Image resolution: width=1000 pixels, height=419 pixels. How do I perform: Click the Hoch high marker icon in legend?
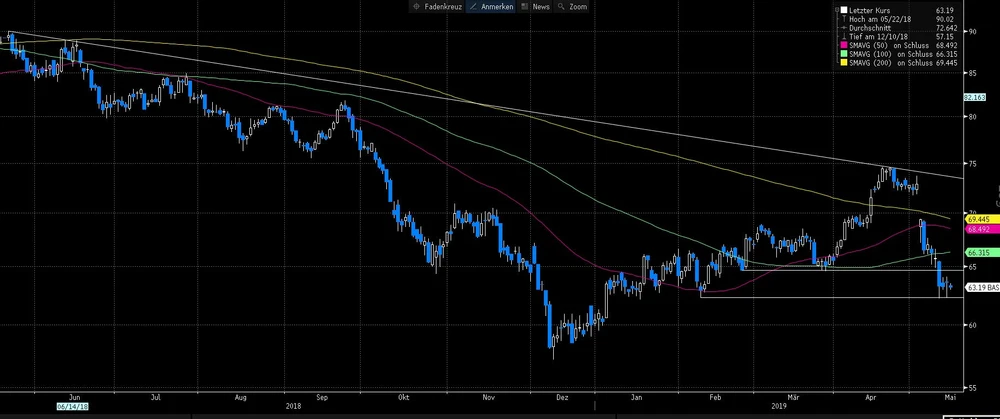846,18
